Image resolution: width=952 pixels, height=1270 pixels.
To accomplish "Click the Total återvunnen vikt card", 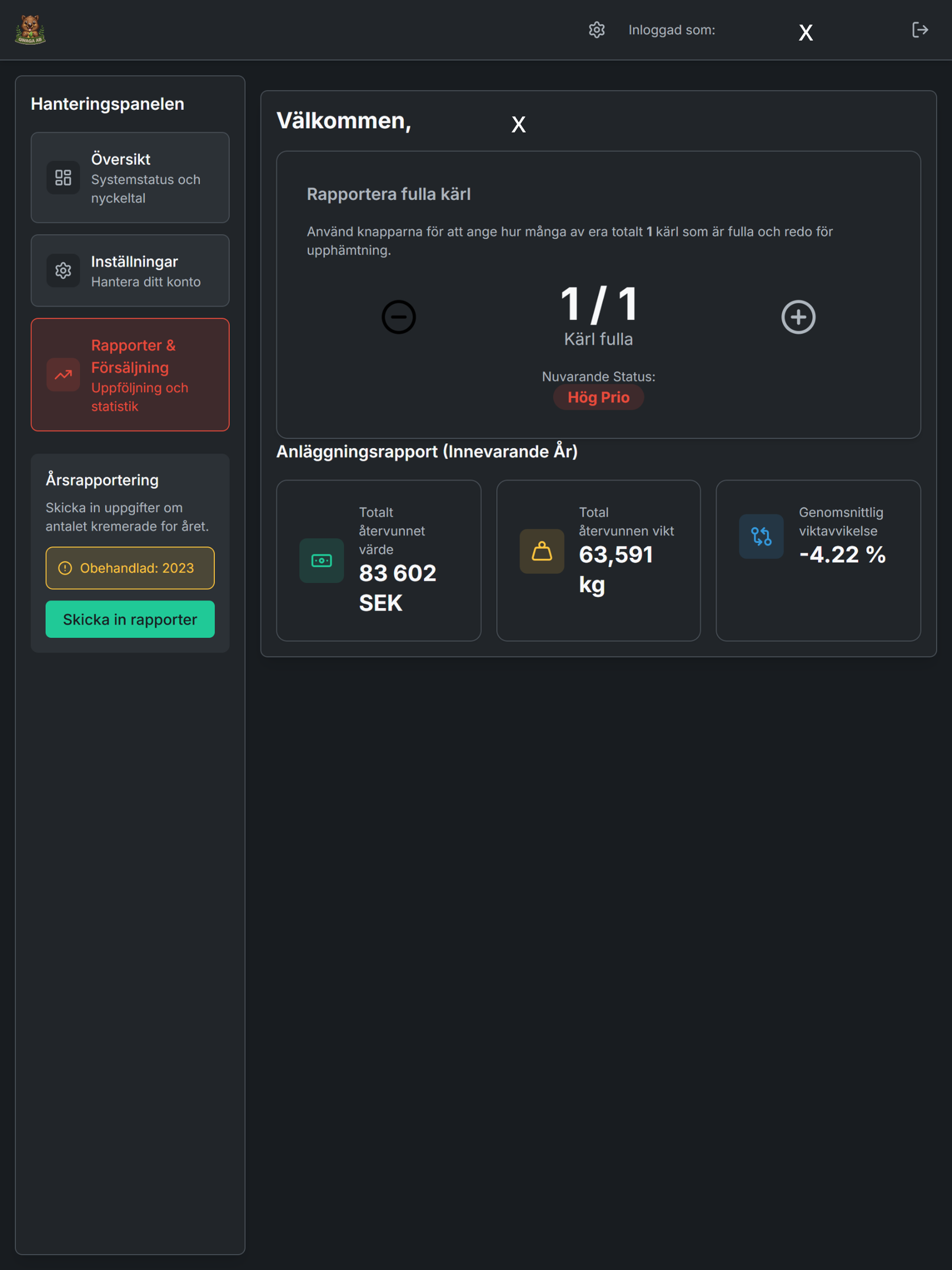I will click(598, 560).
